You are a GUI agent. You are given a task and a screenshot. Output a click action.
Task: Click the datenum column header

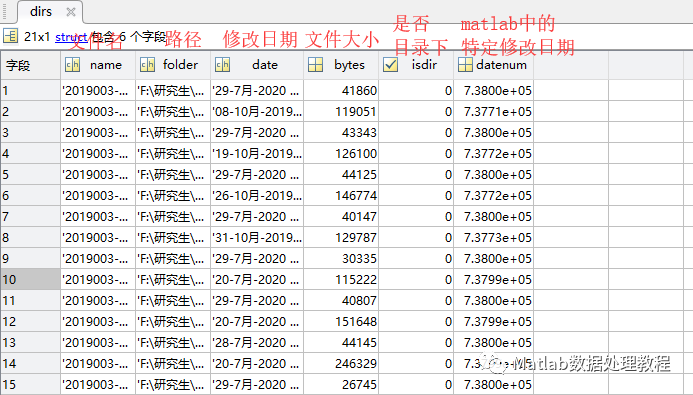point(494,65)
